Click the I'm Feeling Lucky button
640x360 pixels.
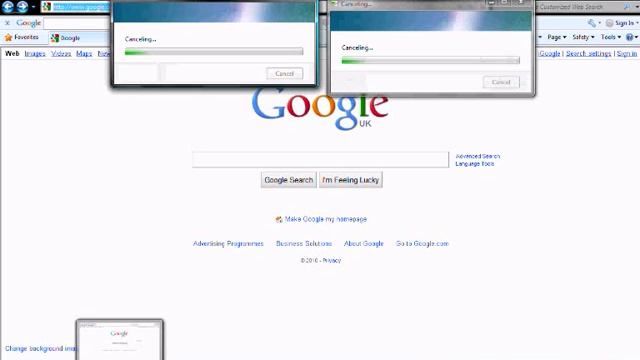tap(351, 180)
